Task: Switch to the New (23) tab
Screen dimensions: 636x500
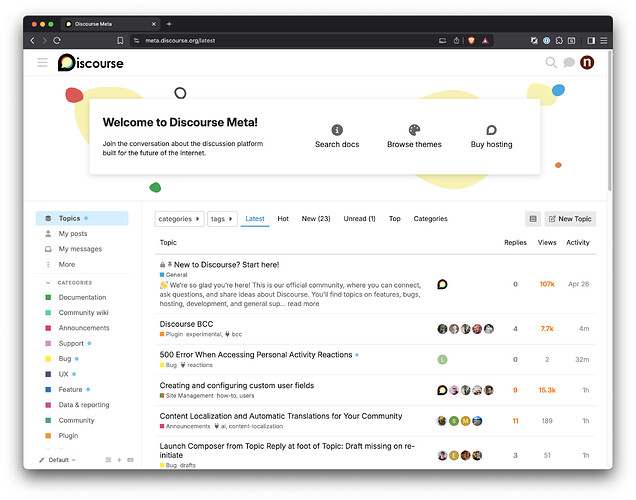Action: [x=316, y=219]
